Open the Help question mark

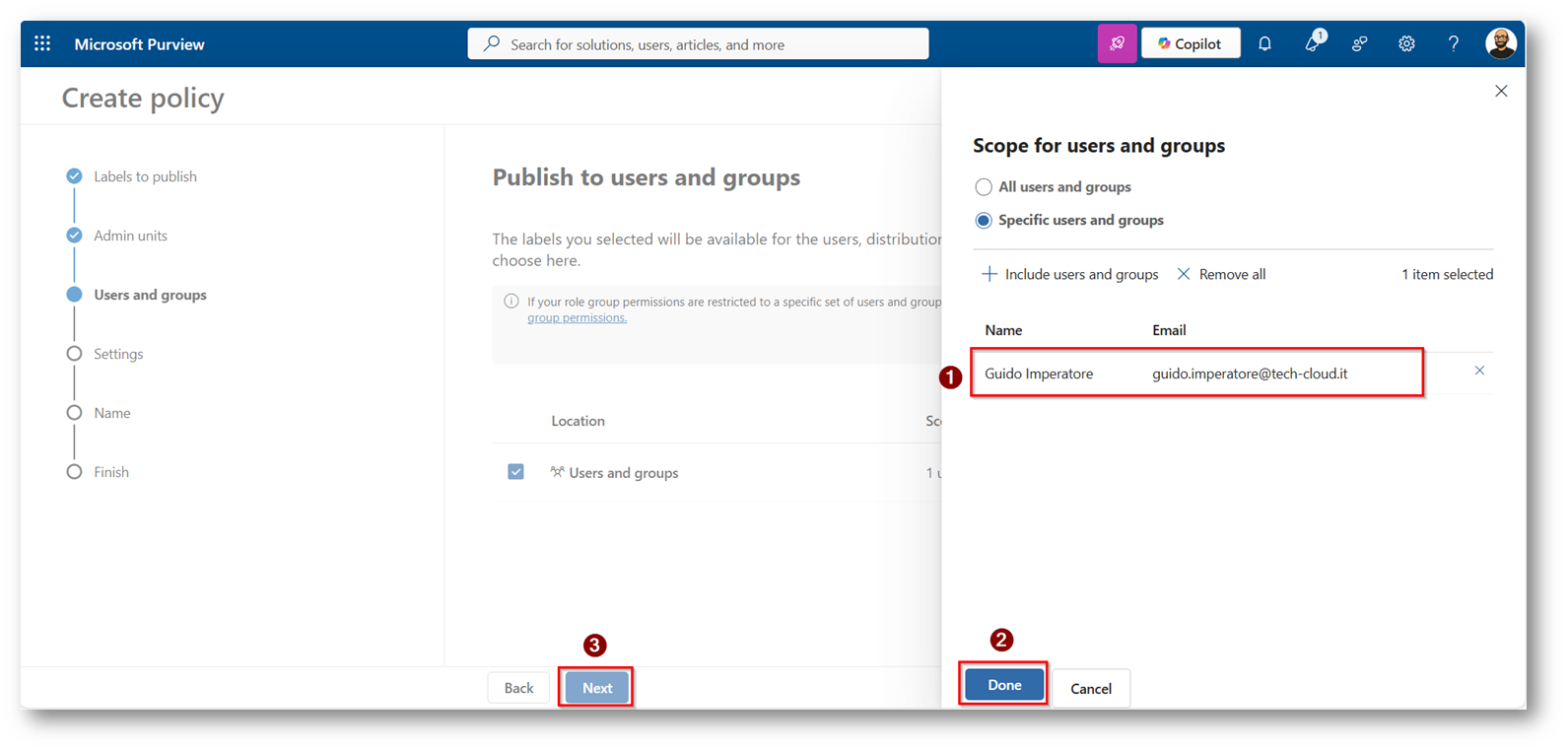(x=1453, y=43)
